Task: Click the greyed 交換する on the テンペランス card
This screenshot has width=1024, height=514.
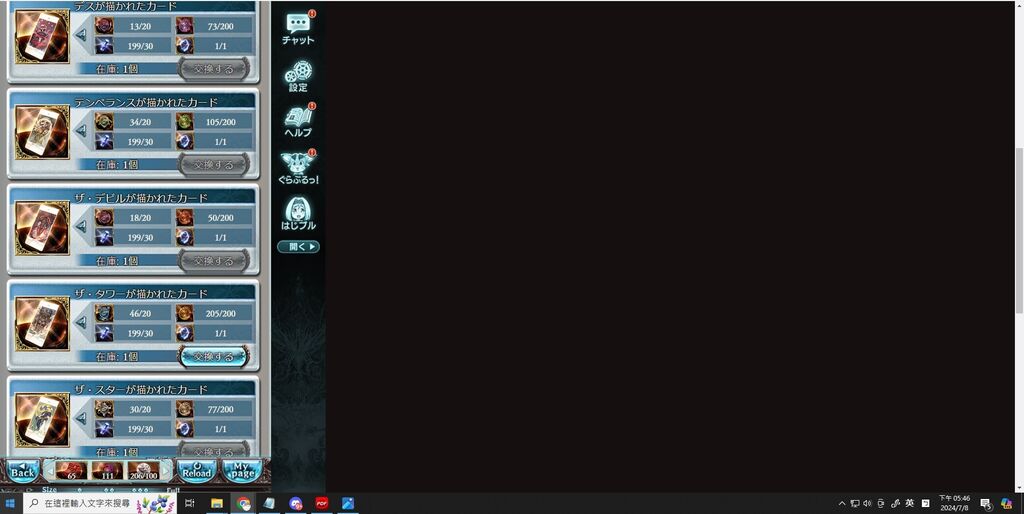Action: (x=214, y=165)
